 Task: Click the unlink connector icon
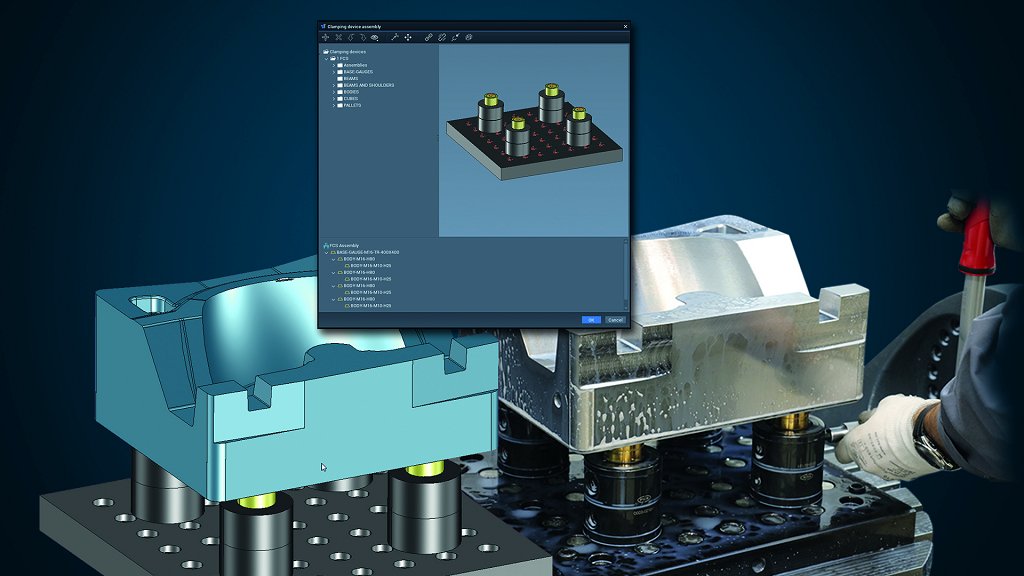click(x=455, y=37)
